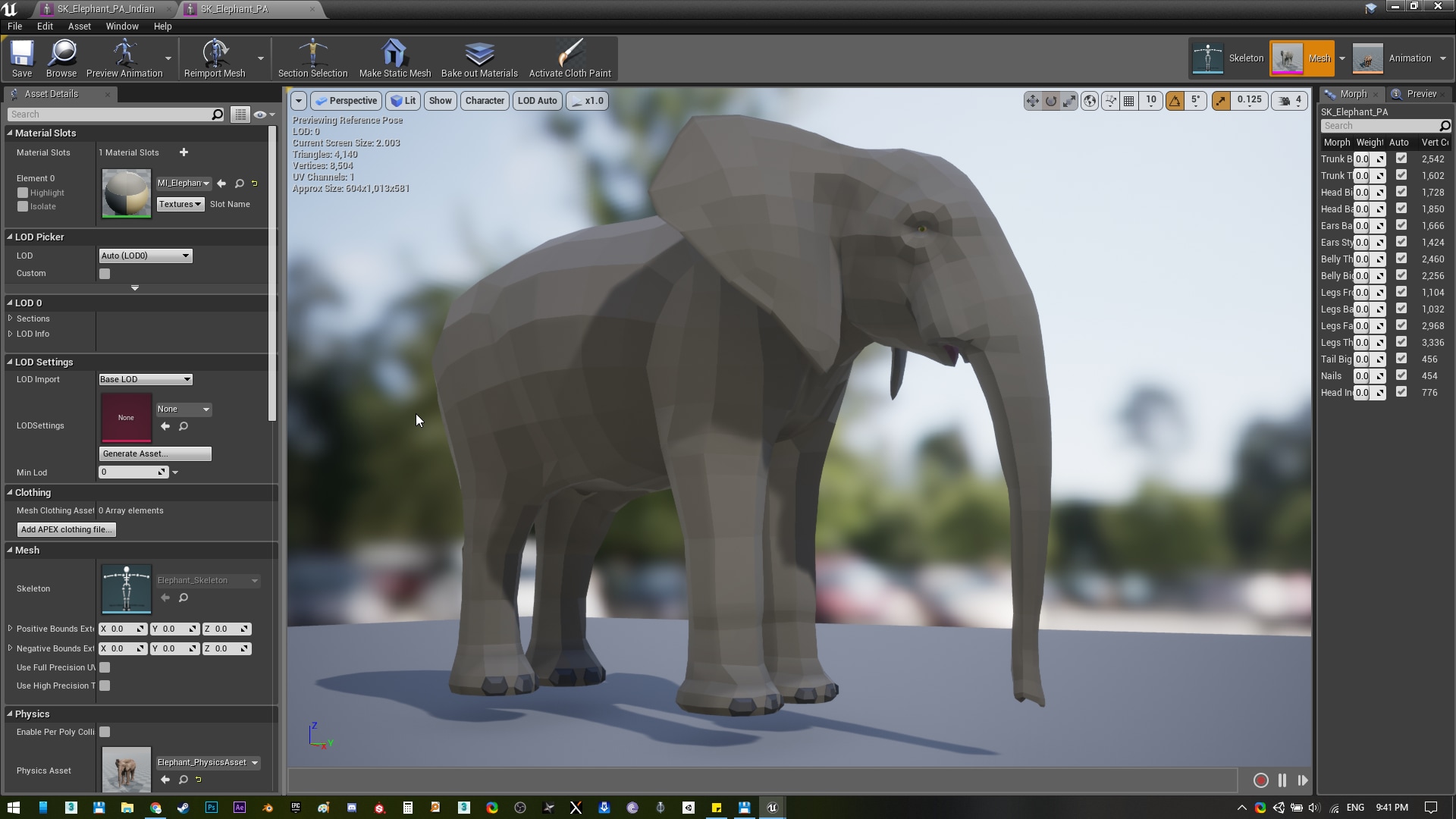Open LOD Auto (LOD0) dropdown
This screenshot has width=1456, height=819.
(146, 256)
